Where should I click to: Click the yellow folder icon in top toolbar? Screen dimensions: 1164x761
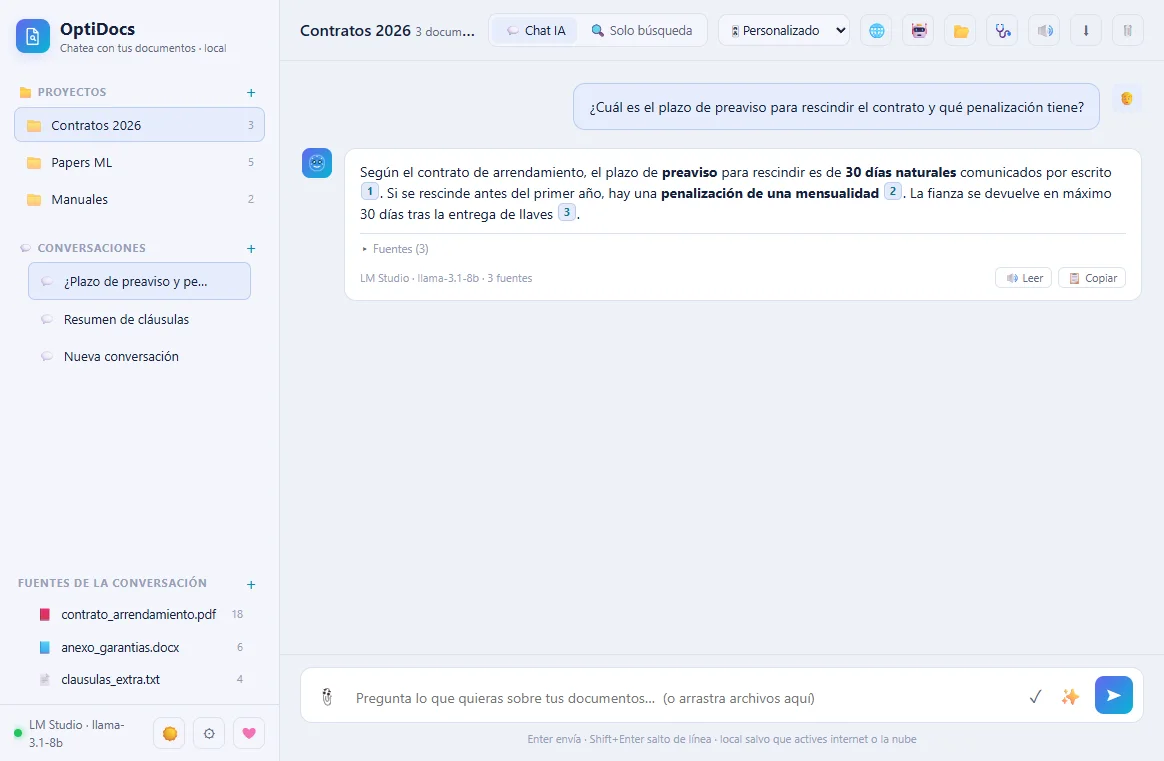(961, 30)
